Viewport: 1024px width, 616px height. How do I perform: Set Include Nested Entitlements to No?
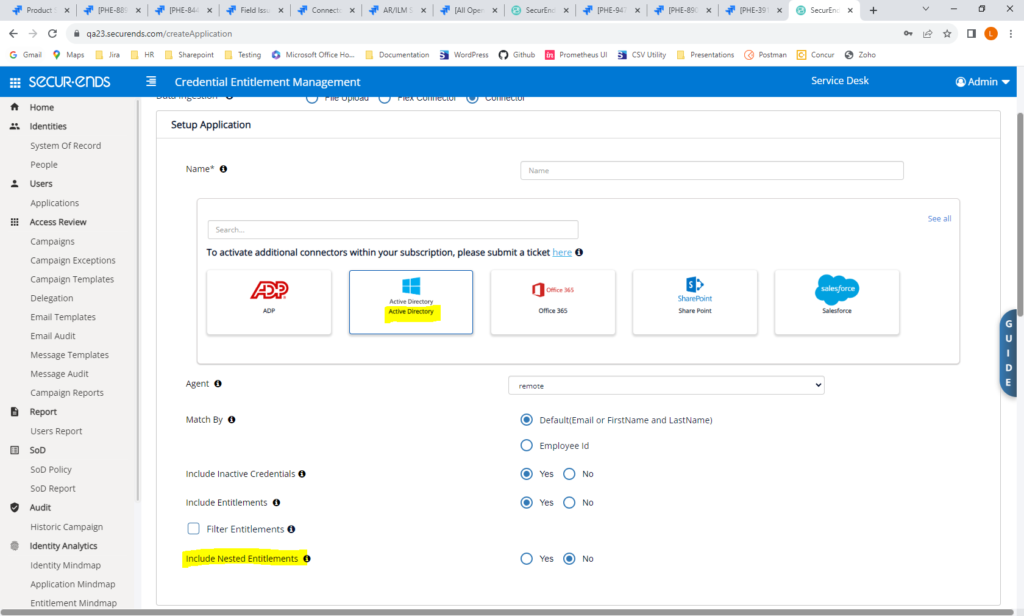(x=569, y=559)
